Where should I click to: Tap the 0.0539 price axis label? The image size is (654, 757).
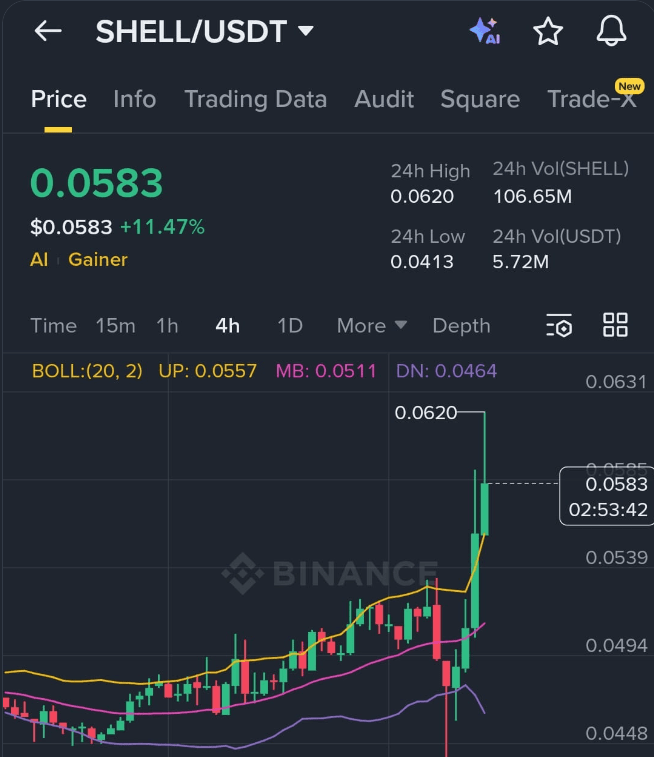point(616,558)
